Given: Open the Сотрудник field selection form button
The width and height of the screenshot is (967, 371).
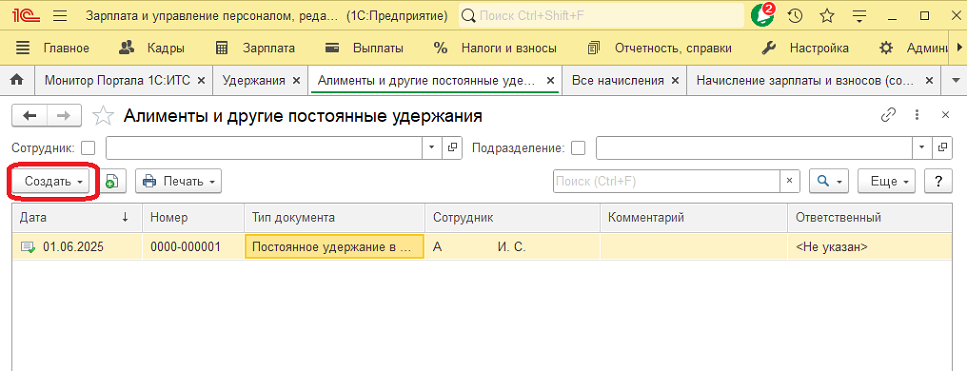Looking at the screenshot, I should click(x=452, y=148).
